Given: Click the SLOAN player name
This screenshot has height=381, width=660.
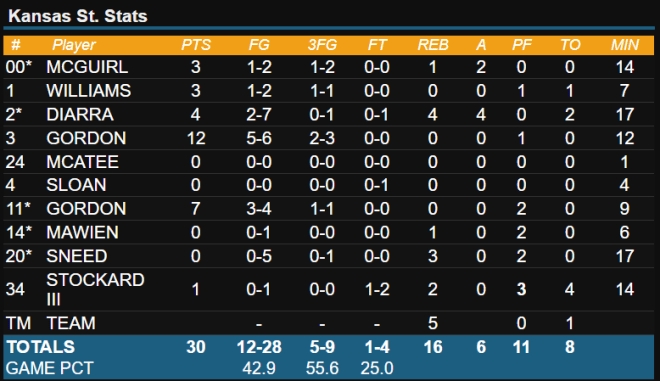Looking at the screenshot, I should click(x=76, y=185).
